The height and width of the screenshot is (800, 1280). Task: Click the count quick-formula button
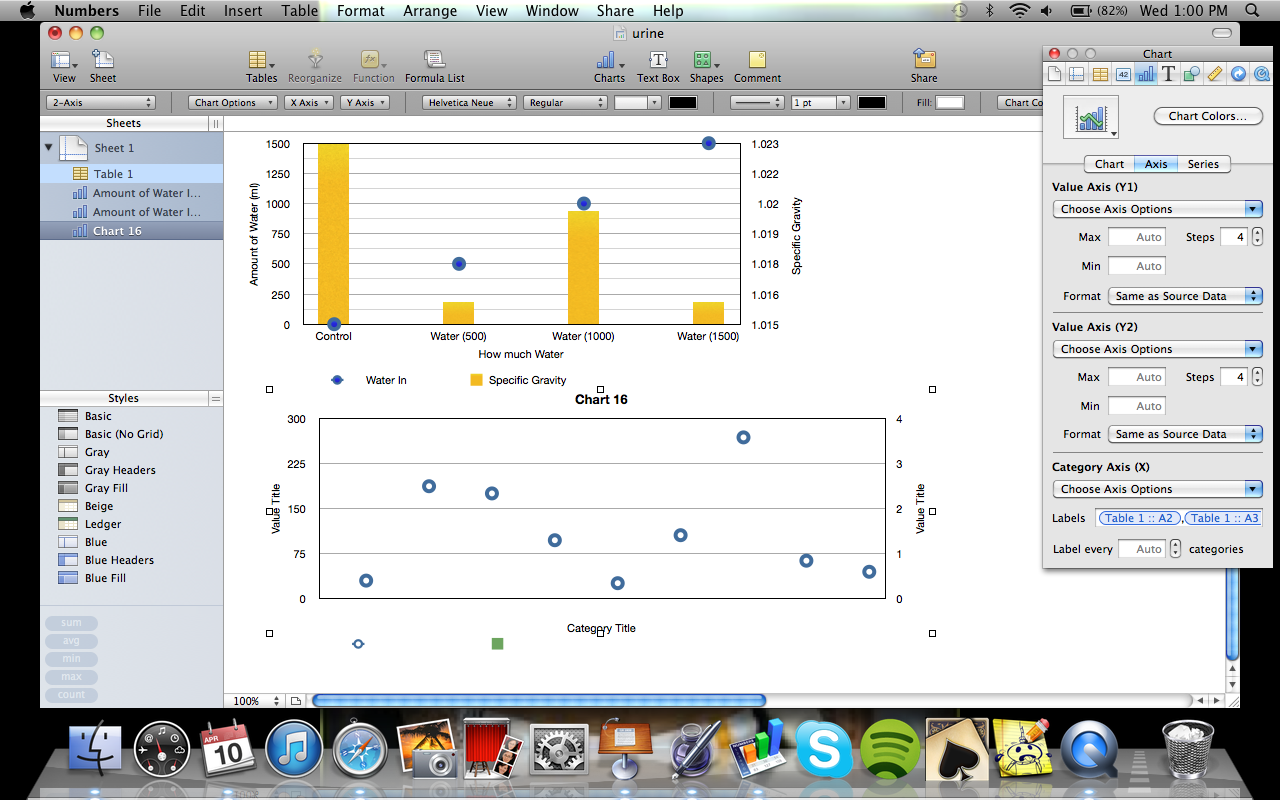click(x=71, y=695)
